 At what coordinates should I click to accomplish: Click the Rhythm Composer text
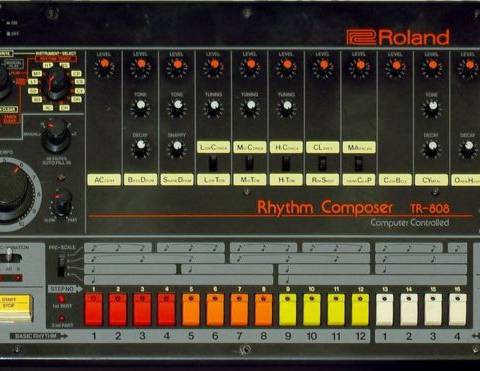click(325, 207)
